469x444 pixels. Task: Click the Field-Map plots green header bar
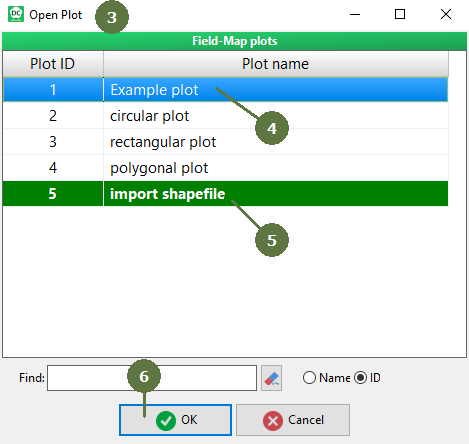(234, 41)
